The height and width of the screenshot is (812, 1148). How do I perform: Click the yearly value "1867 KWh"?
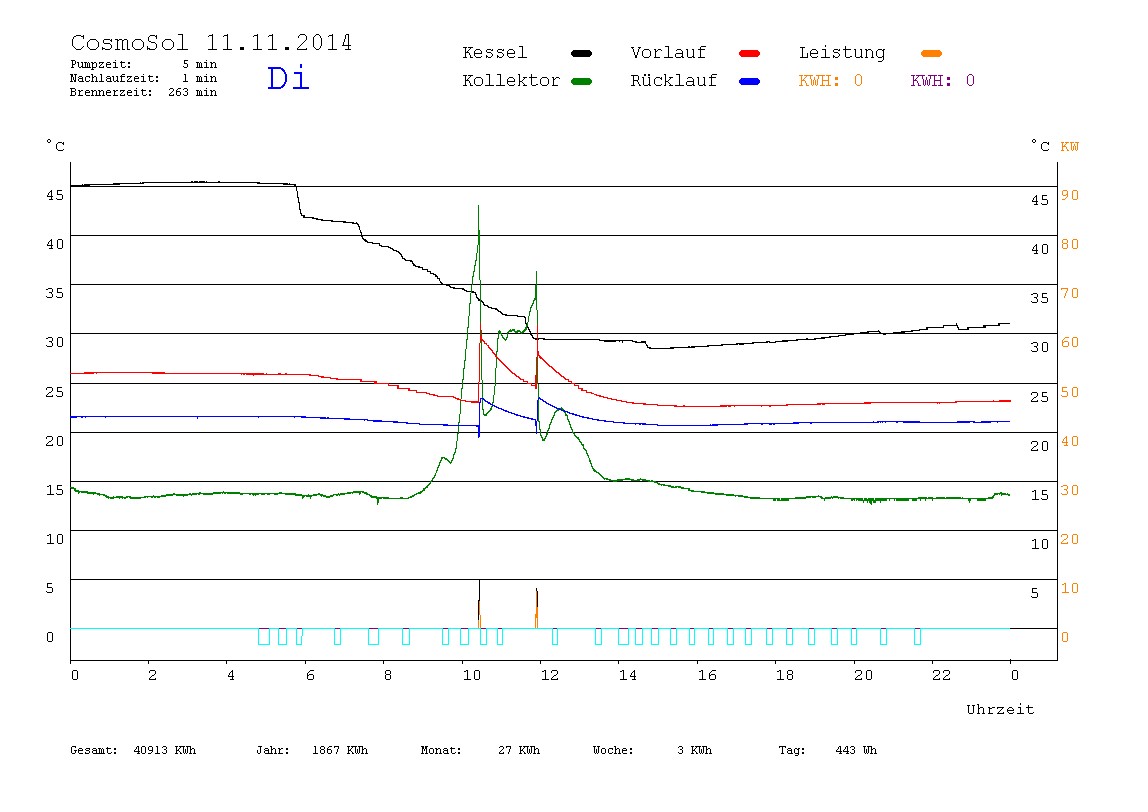click(340, 750)
